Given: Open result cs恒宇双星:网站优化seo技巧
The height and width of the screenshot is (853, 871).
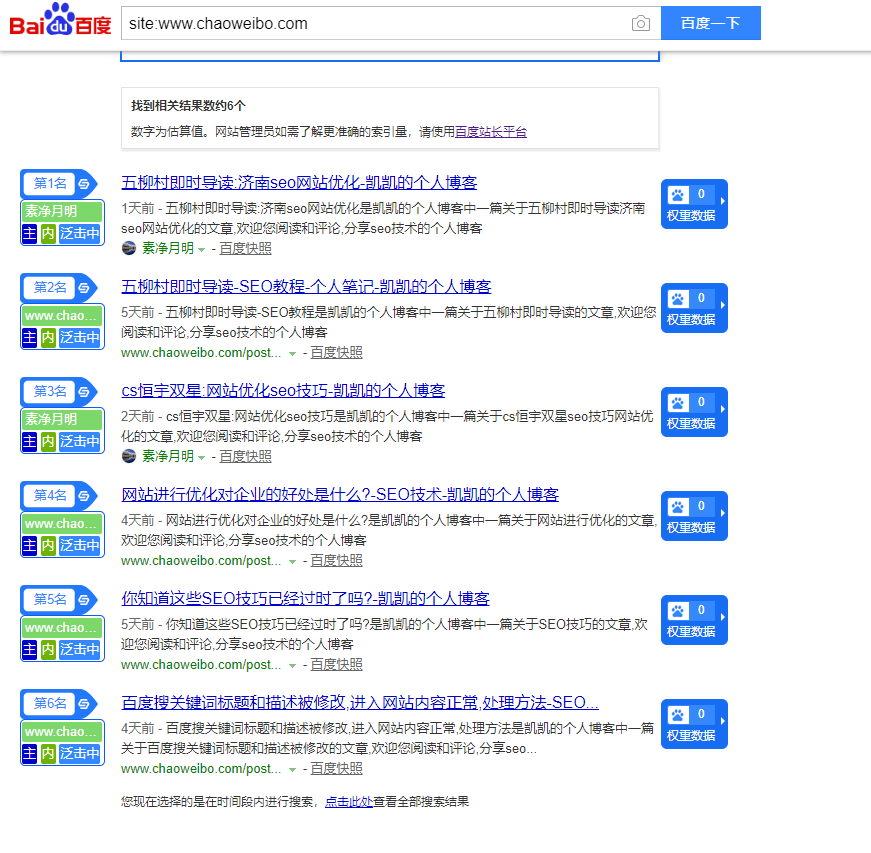Looking at the screenshot, I should (x=283, y=390).
